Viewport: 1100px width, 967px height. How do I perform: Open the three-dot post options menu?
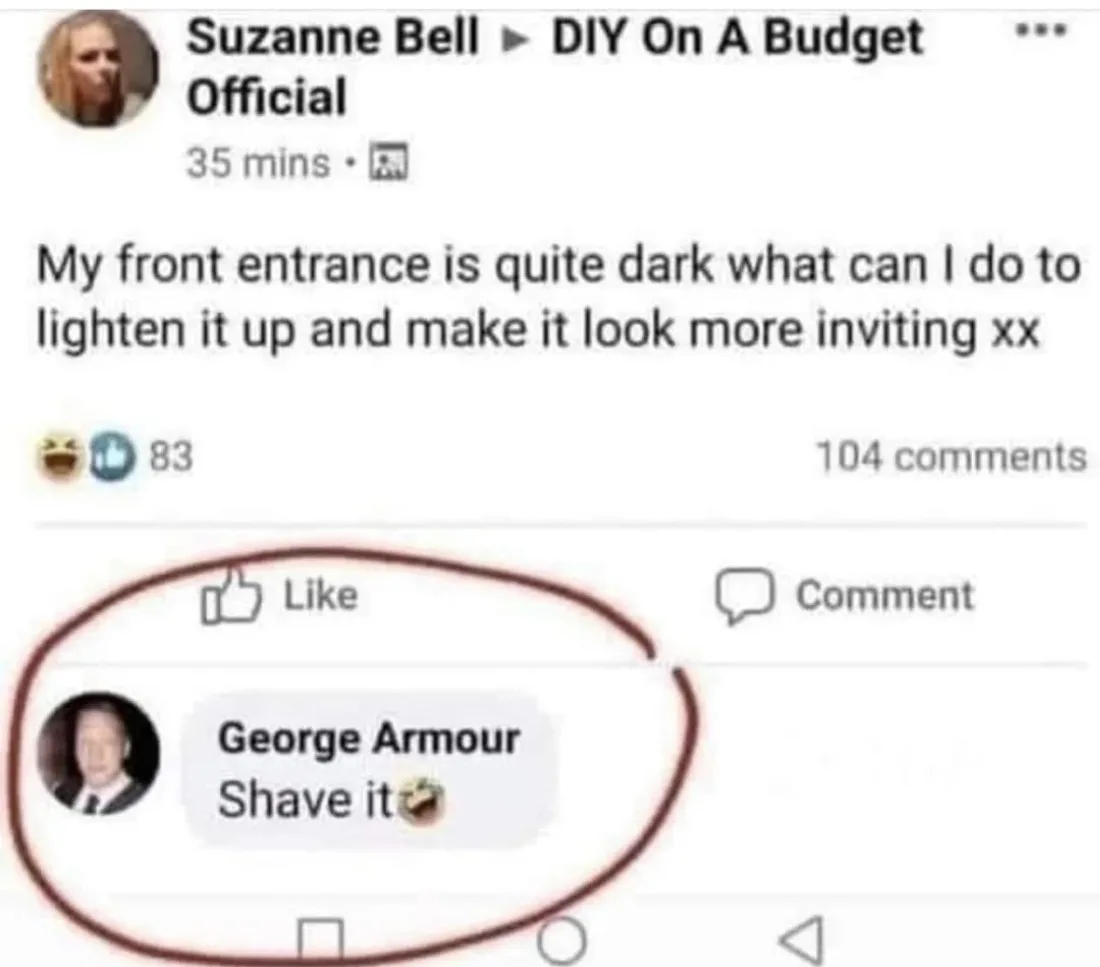(1042, 32)
